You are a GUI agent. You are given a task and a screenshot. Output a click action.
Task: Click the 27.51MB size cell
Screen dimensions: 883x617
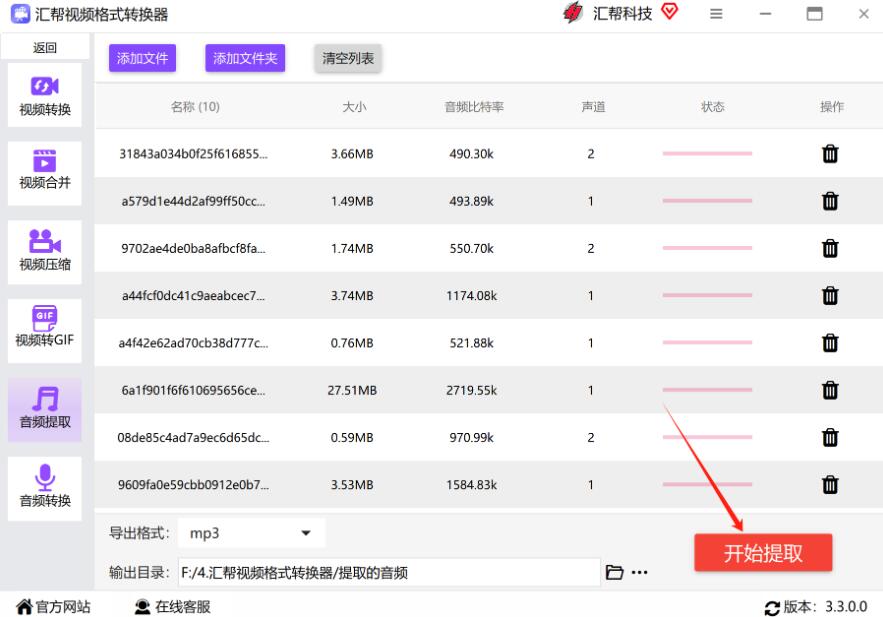(x=352, y=390)
